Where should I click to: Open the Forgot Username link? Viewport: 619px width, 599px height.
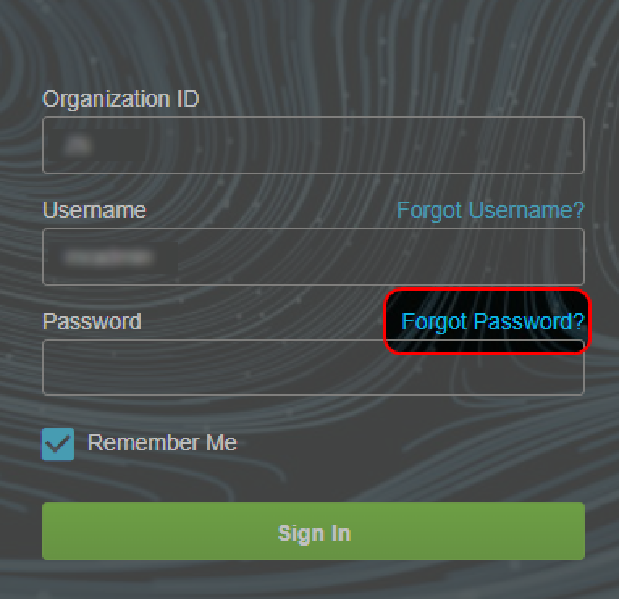(x=490, y=210)
